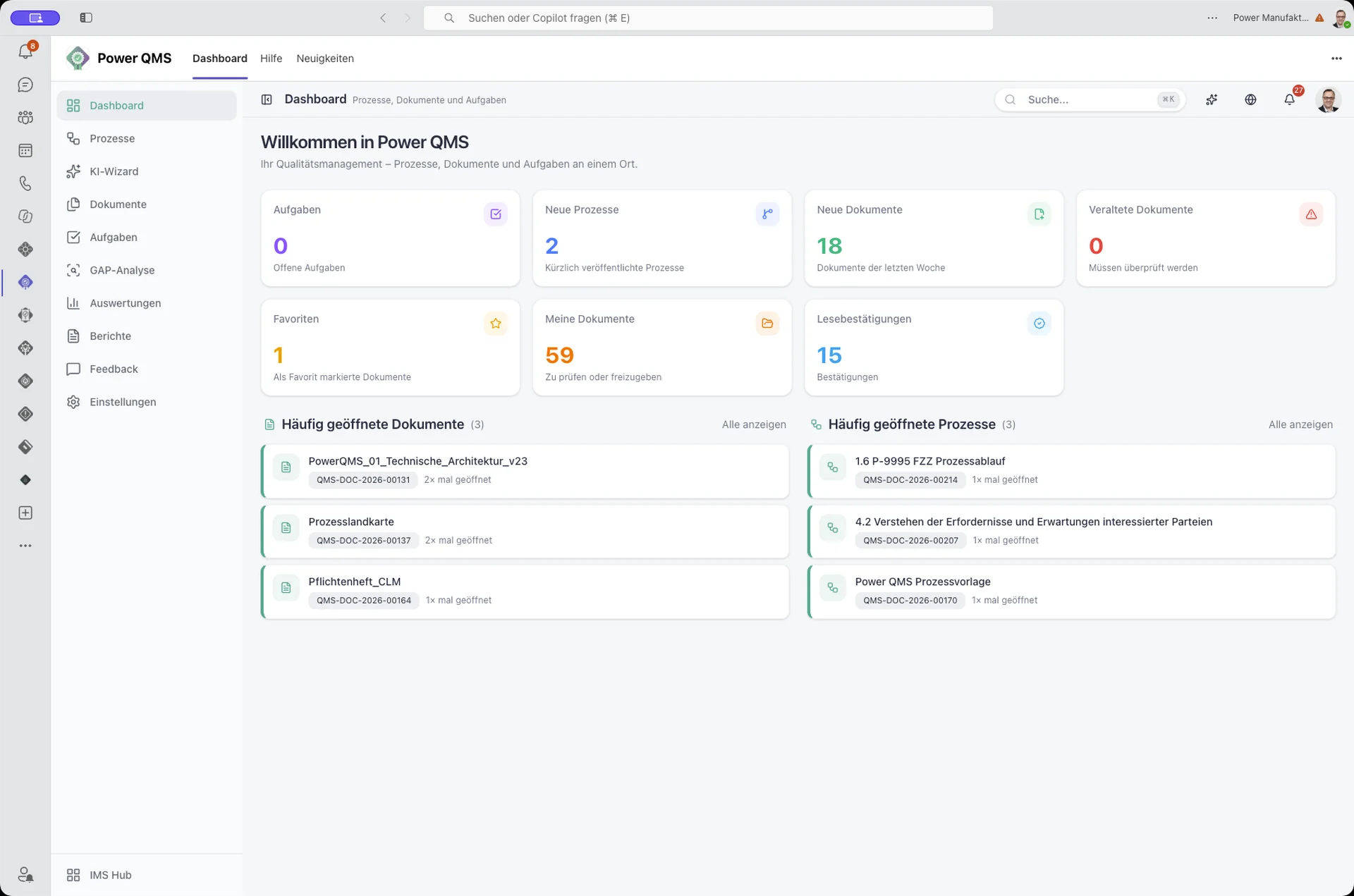The width and height of the screenshot is (1354, 896).
Task: Open the language globe icon
Action: (x=1250, y=99)
